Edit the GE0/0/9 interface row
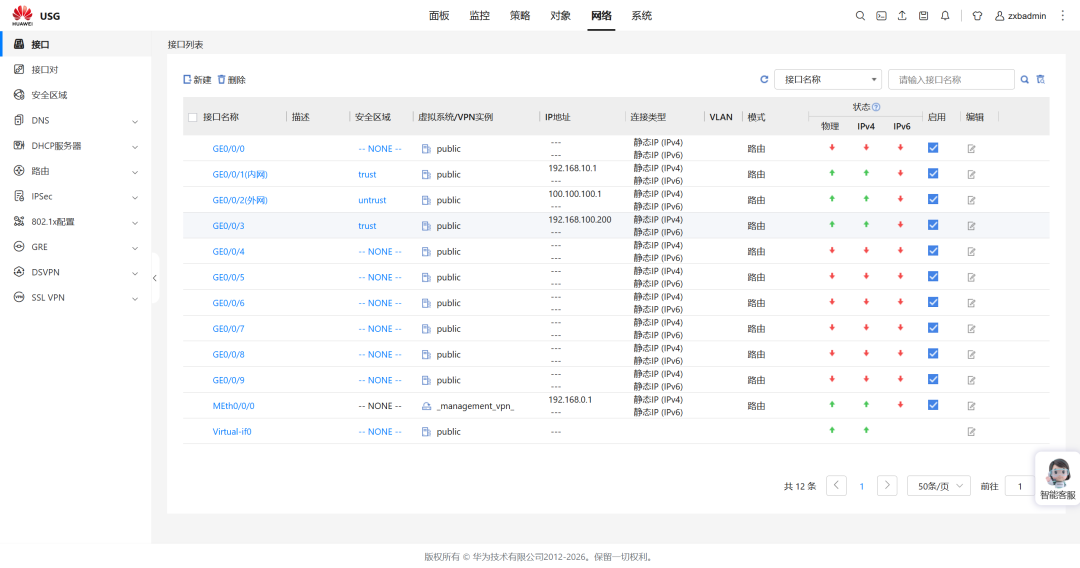This screenshot has height=568, width=1080. click(x=971, y=380)
